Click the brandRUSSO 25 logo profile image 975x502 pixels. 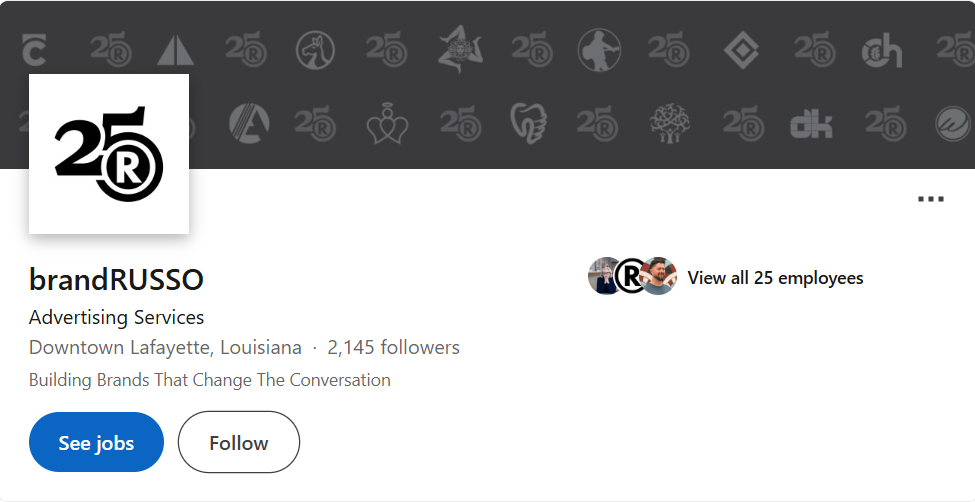tap(109, 154)
